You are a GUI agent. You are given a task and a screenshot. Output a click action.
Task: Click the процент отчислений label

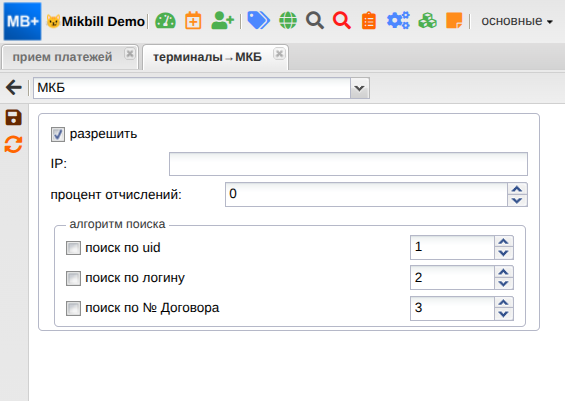[116, 195]
